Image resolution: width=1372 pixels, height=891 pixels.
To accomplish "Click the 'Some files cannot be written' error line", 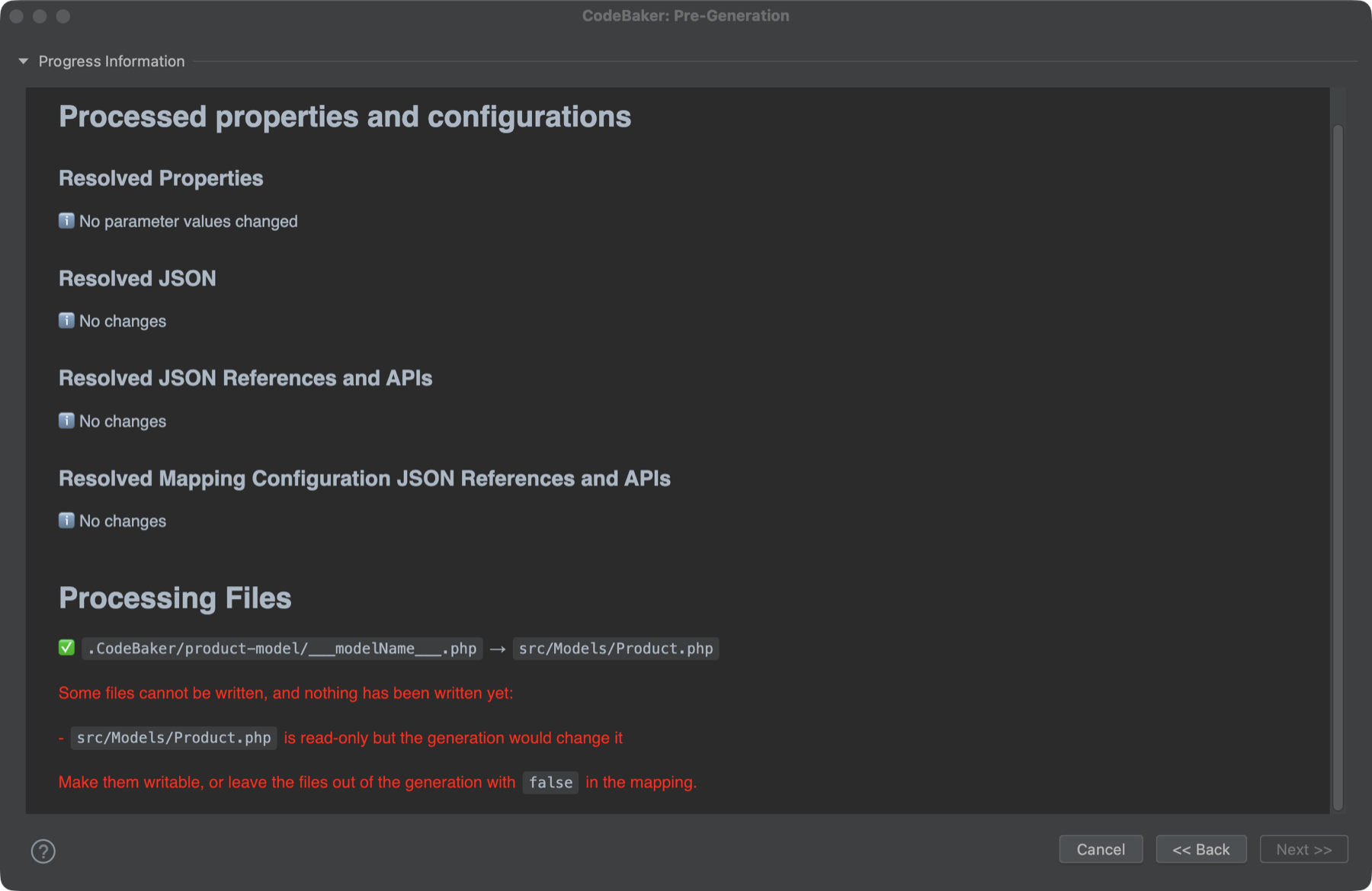I will click(286, 693).
